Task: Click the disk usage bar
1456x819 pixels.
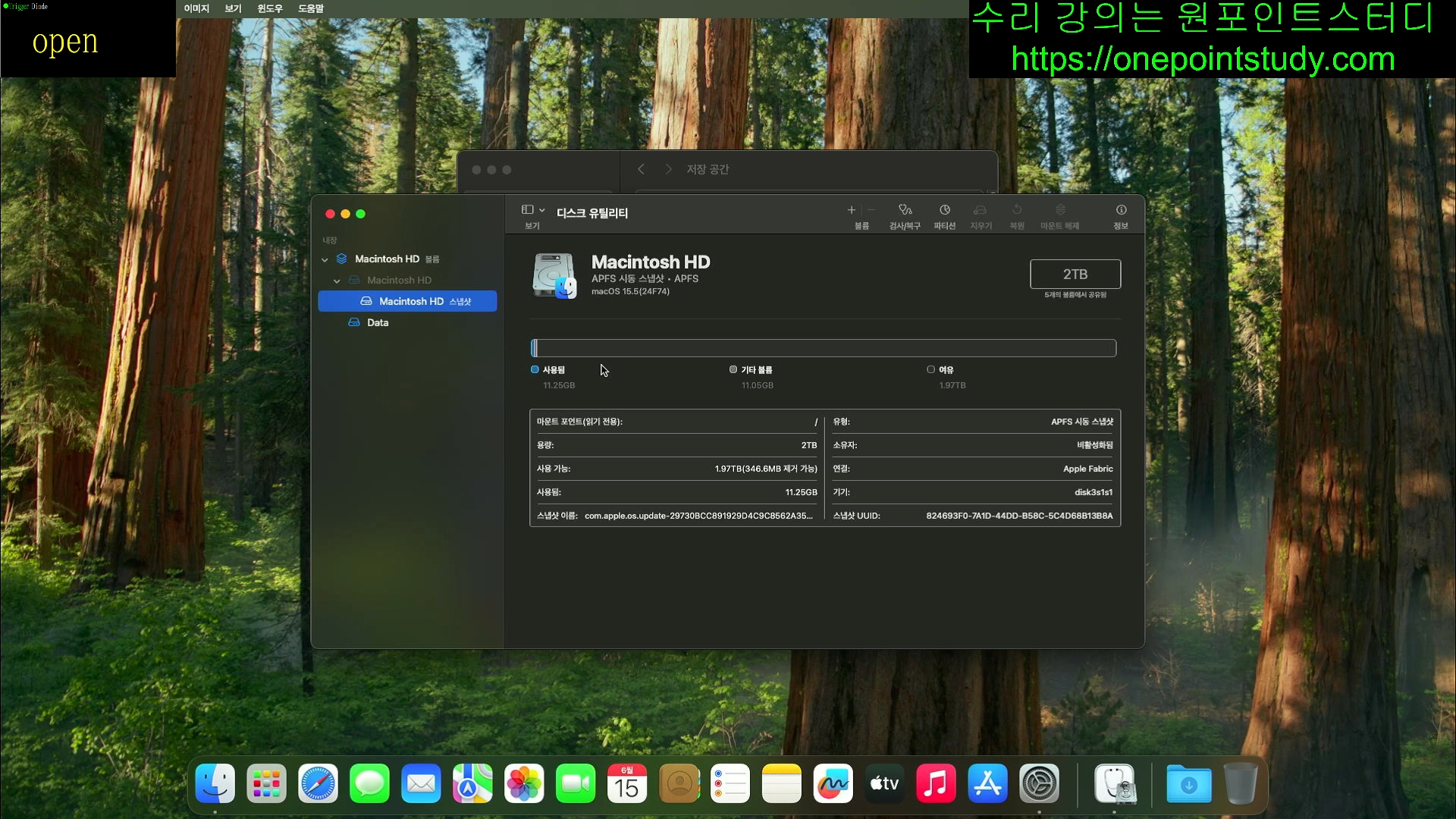Action: 823,348
